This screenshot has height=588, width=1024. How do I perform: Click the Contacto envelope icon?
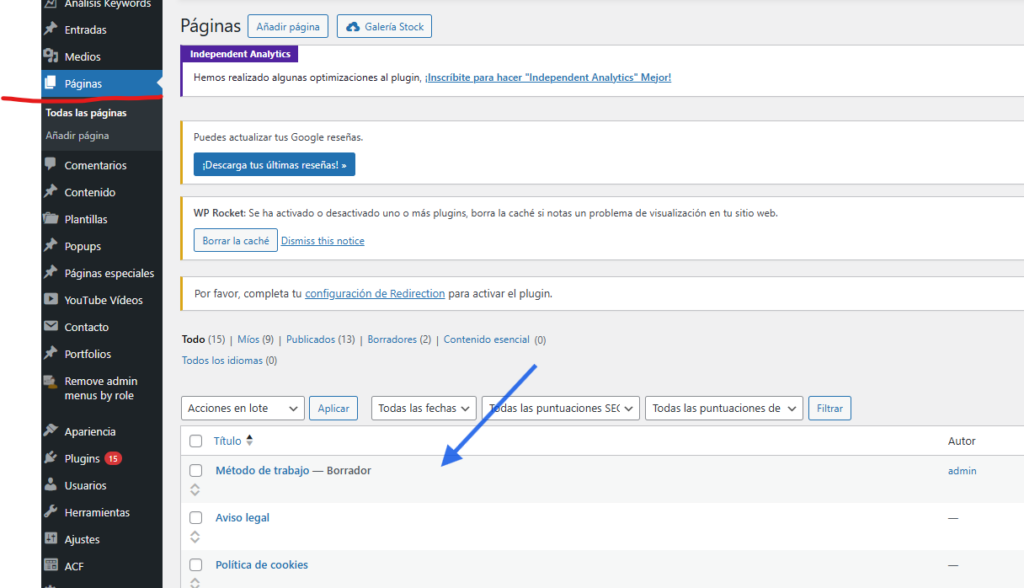coord(51,327)
